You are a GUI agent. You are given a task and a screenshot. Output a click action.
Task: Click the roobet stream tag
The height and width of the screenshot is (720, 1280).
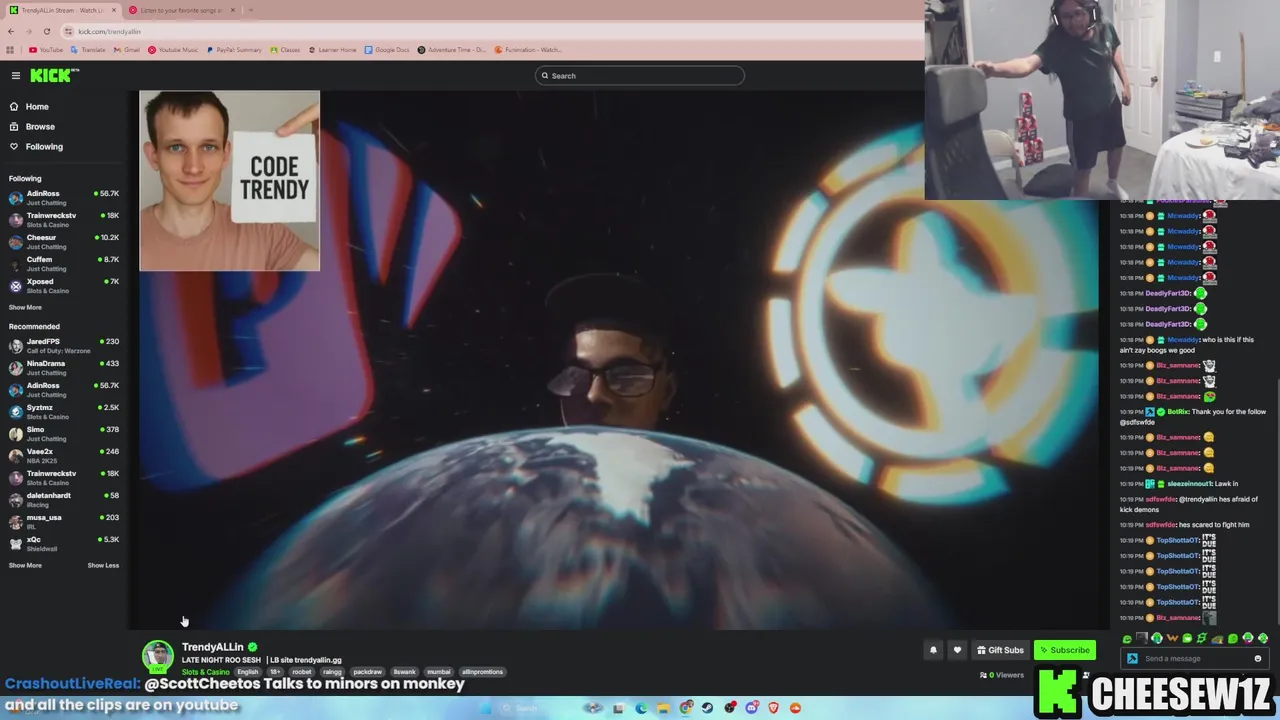(x=302, y=672)
